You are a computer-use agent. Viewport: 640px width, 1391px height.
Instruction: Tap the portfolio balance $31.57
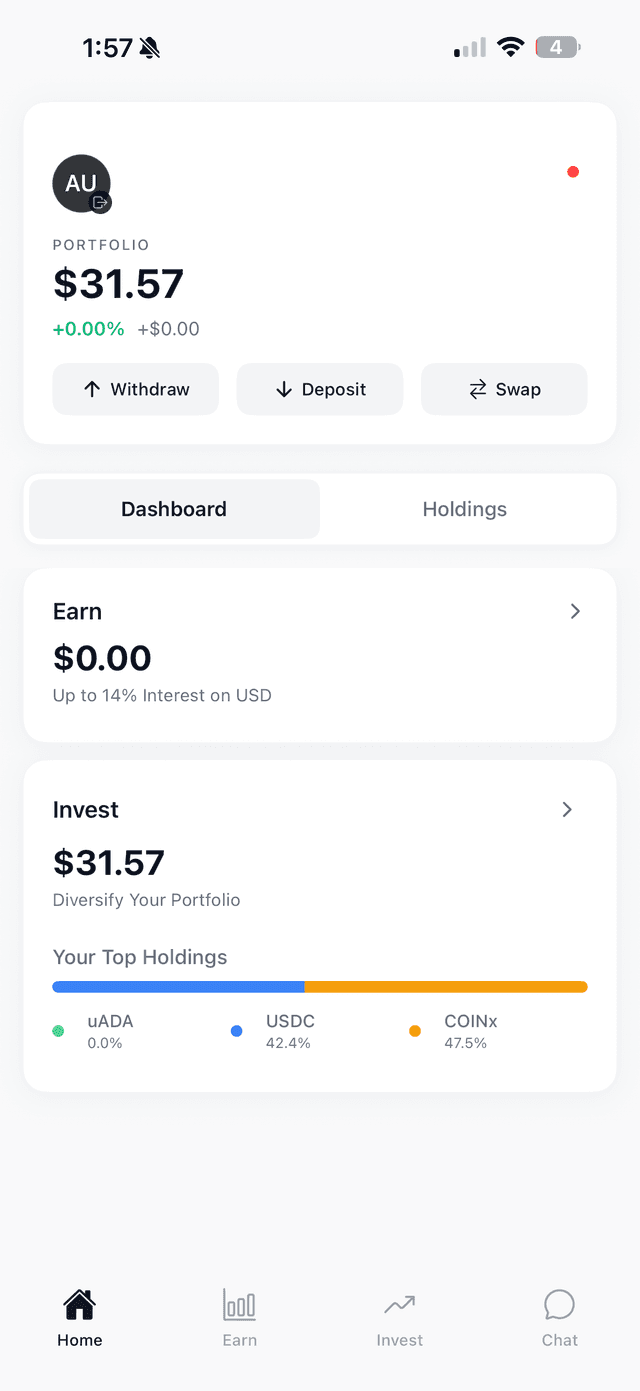tap(118, 284)
